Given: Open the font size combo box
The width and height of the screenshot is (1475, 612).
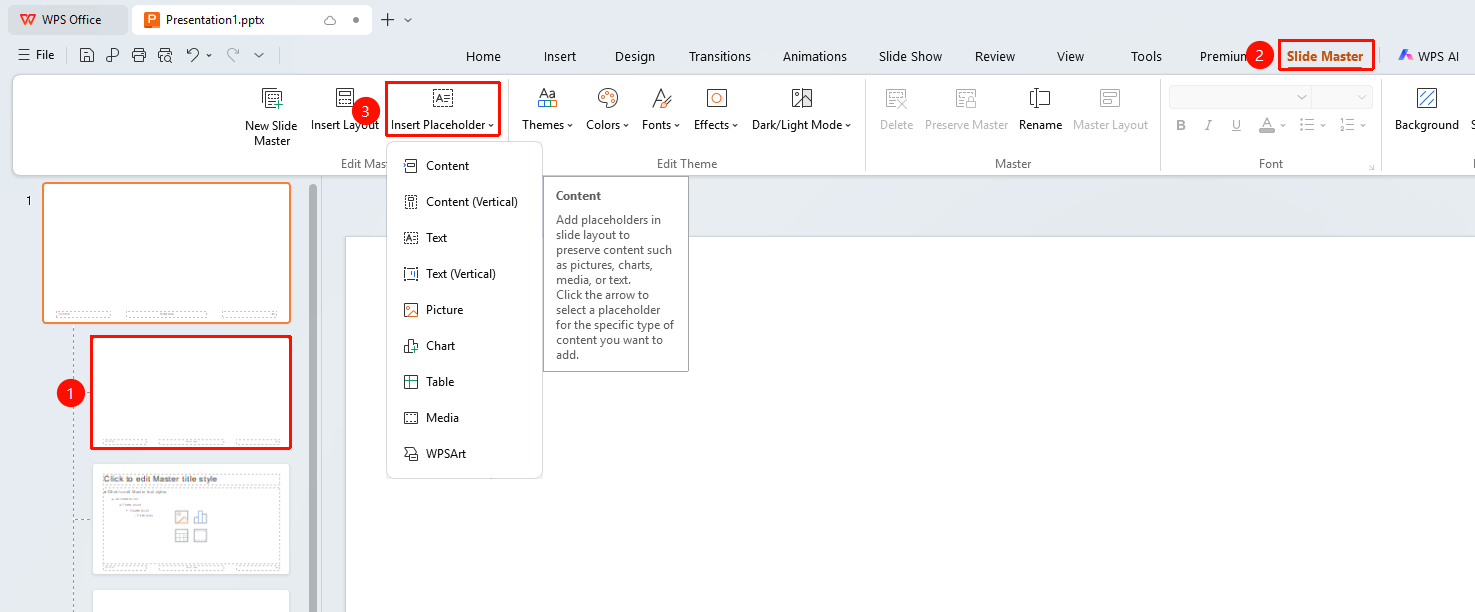Looking at the screenshot, I should pyautogui.click(x=1342, y=97).
